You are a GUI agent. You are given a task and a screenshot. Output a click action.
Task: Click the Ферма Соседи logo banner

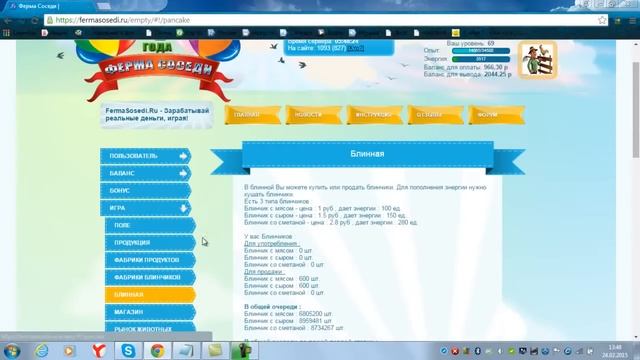[159, 69]
